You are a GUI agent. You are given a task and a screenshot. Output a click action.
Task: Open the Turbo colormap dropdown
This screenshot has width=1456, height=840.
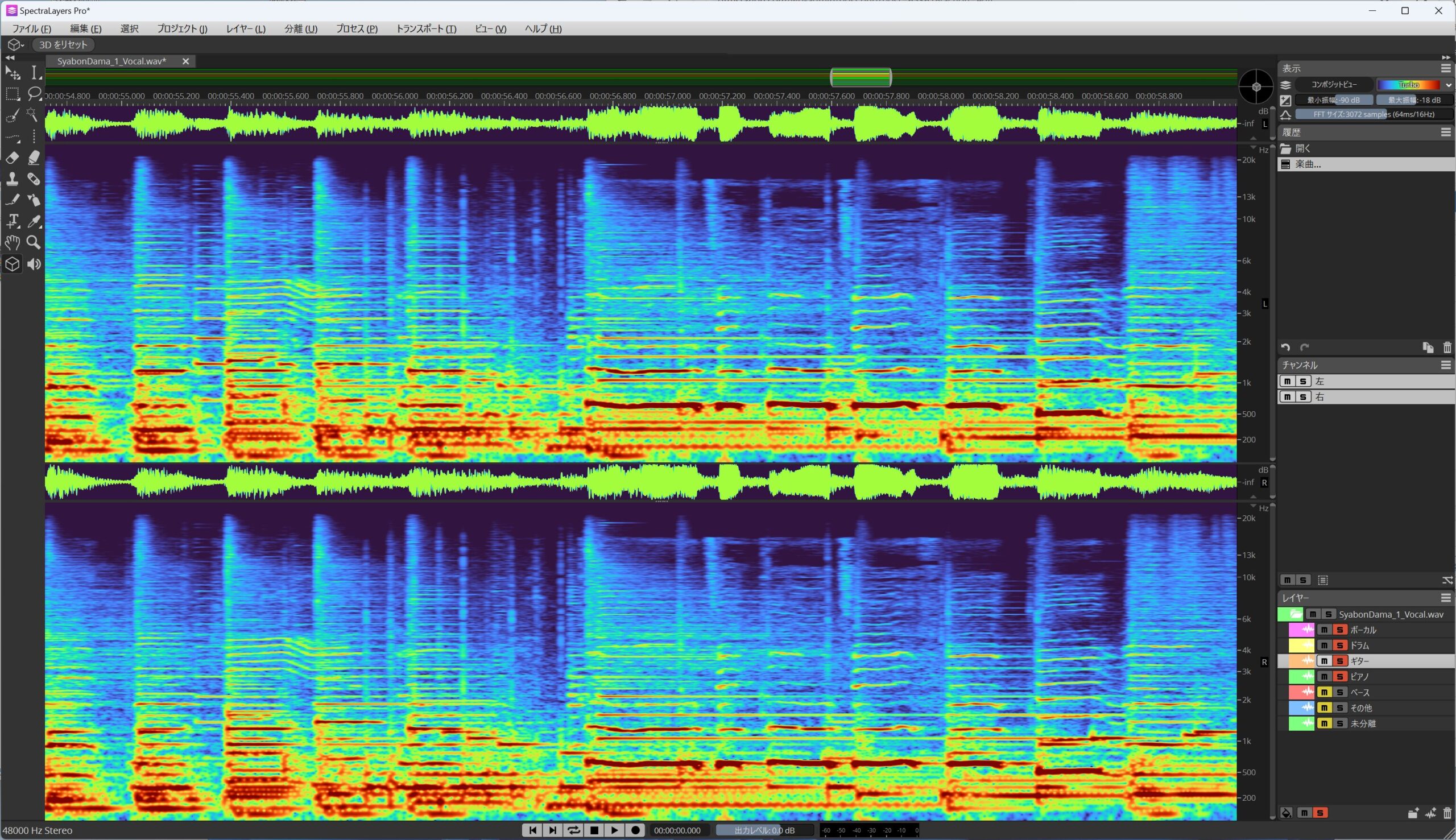(1415, 85)
